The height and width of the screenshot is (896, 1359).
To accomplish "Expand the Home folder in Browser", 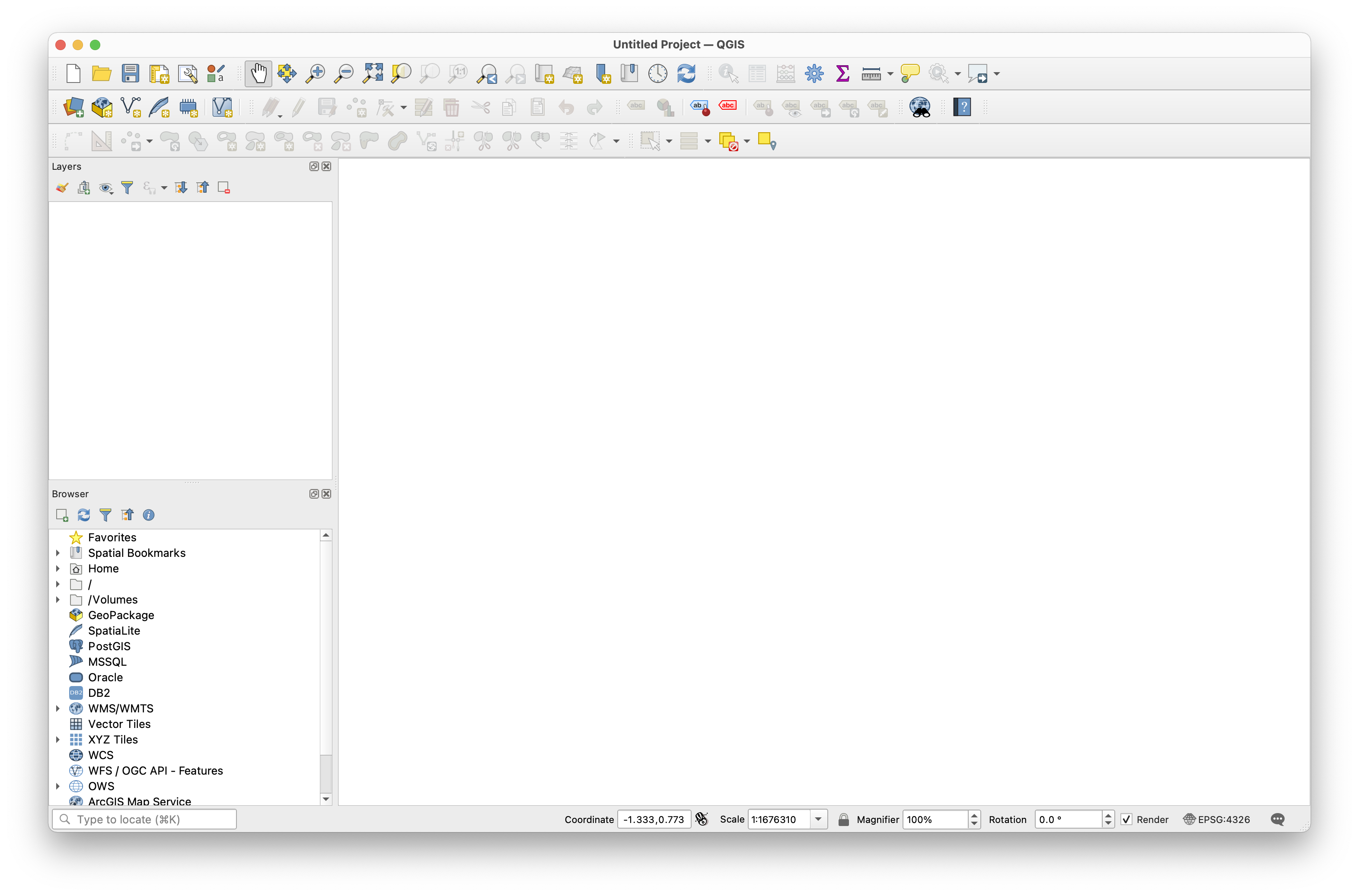I will pyautogui.click(x=58, y=569).
